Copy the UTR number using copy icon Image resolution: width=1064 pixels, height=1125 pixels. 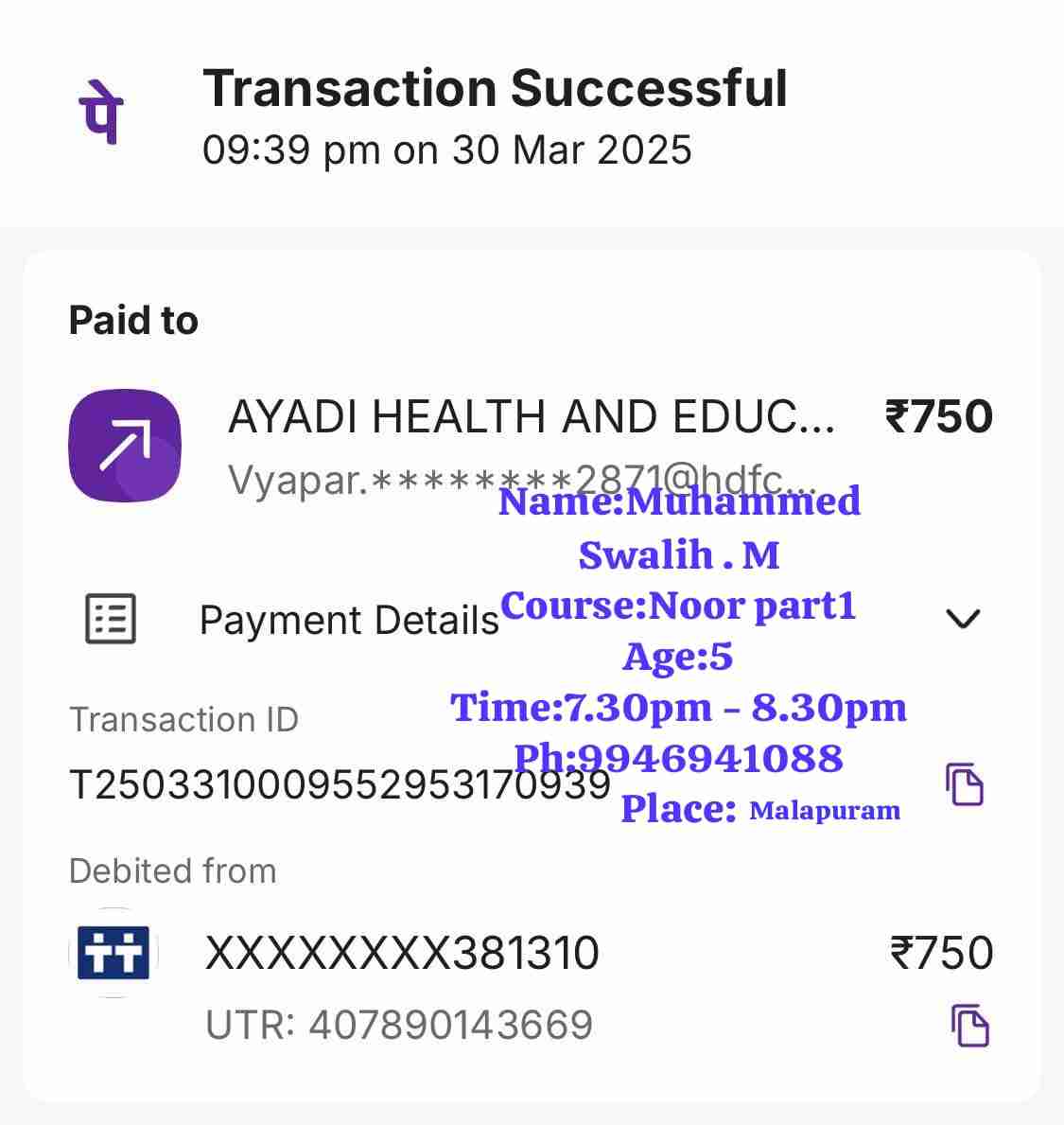pos(969,1026)
